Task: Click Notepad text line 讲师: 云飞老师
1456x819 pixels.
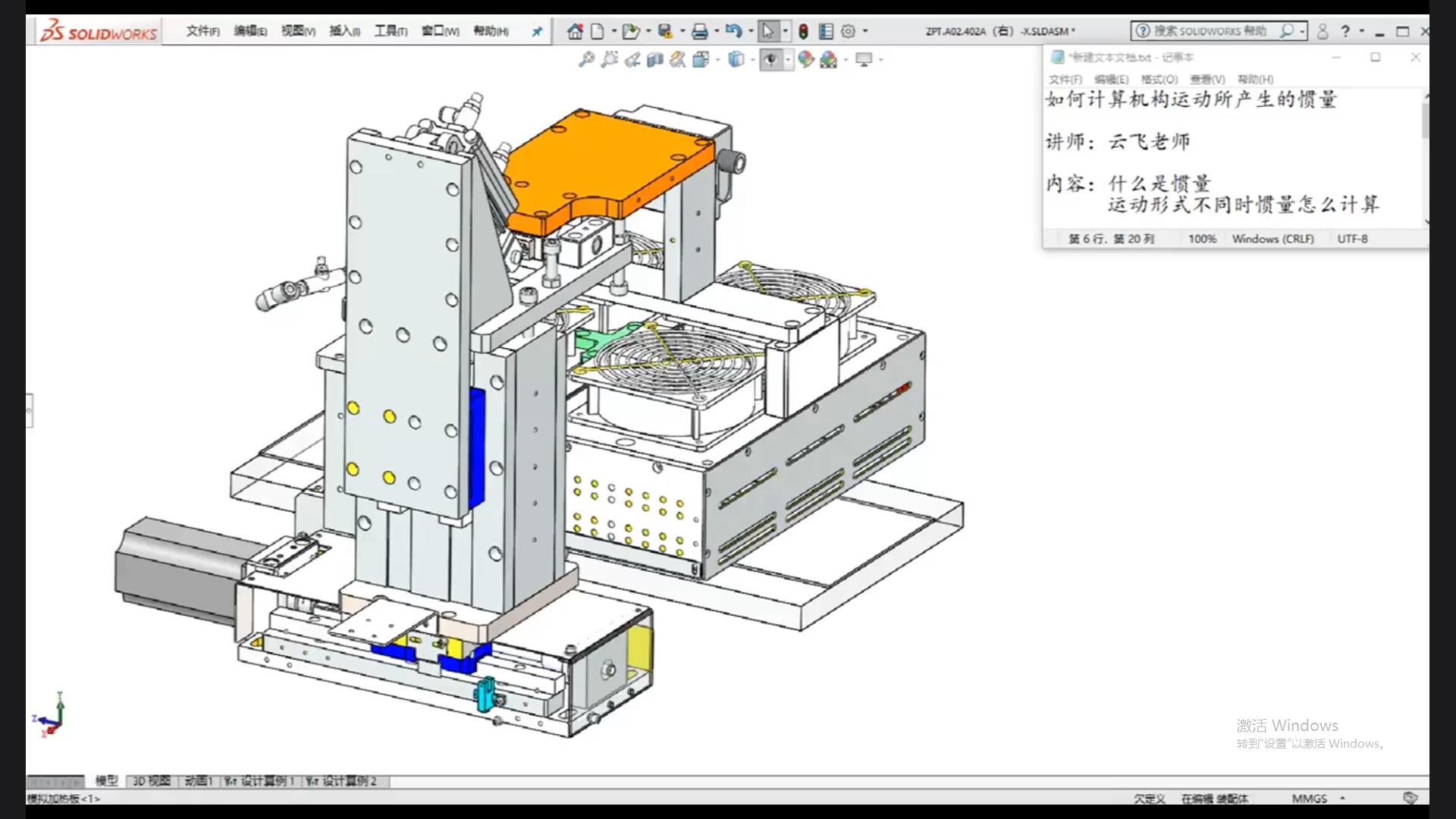Action: pyautogui.click(x=1118, y=142)
